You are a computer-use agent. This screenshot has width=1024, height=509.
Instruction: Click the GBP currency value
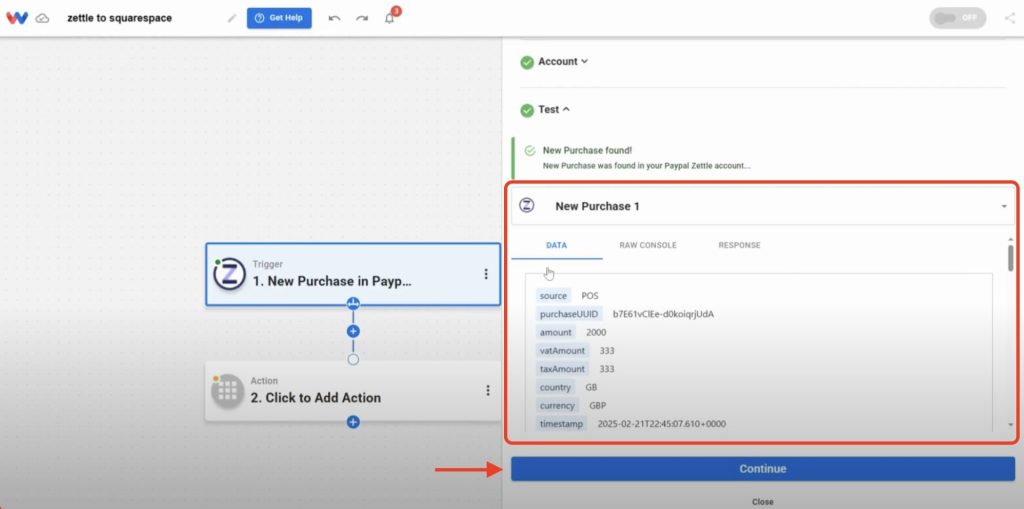click(598, 406)
